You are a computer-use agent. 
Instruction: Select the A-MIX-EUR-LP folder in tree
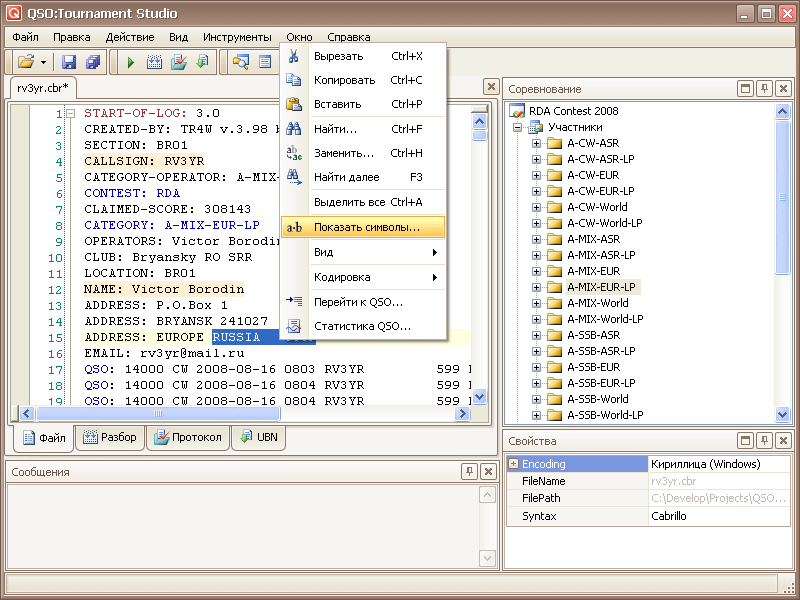pyautogui.click(x=600, y=287)
